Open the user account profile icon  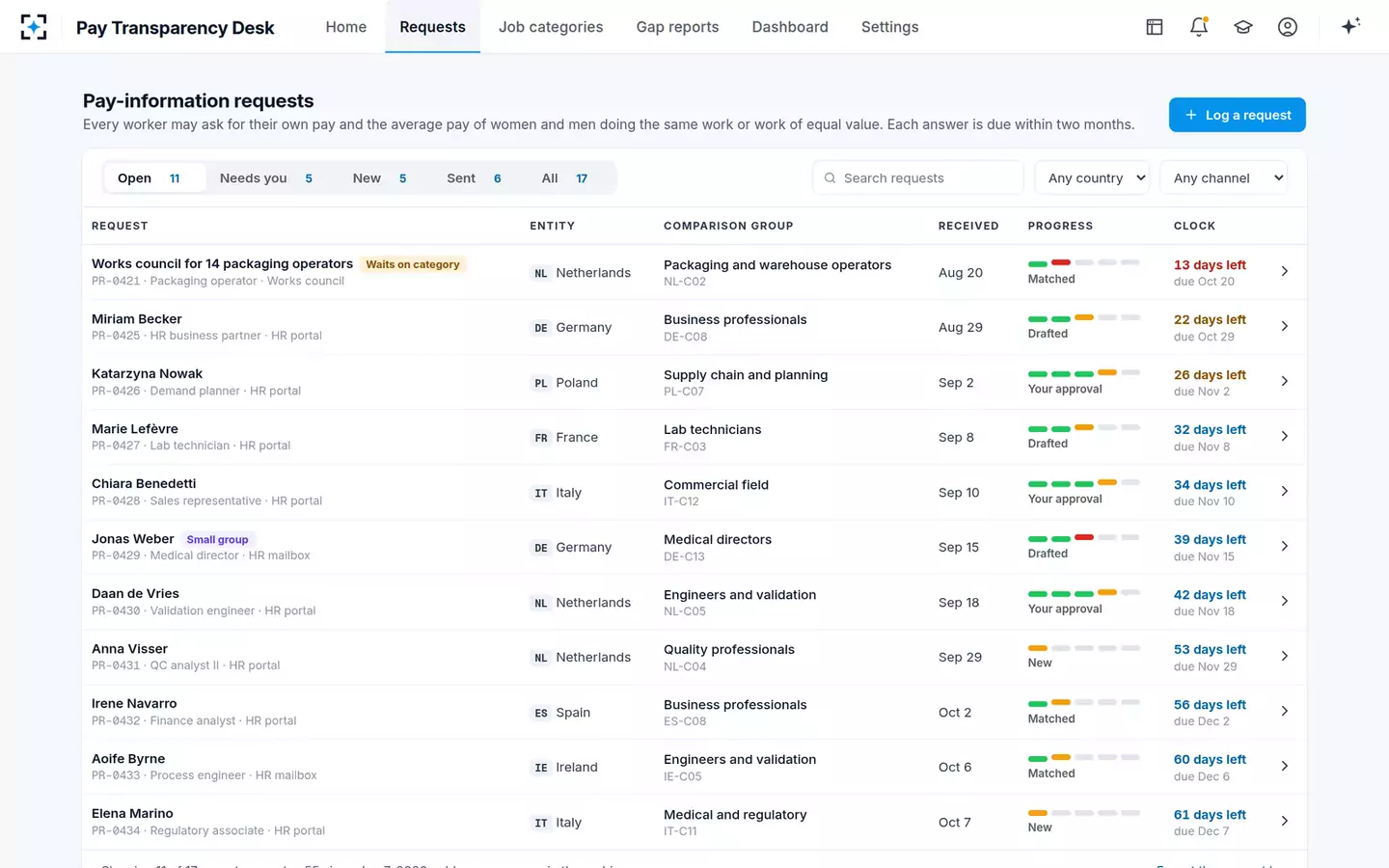(x=1288, y=27)
